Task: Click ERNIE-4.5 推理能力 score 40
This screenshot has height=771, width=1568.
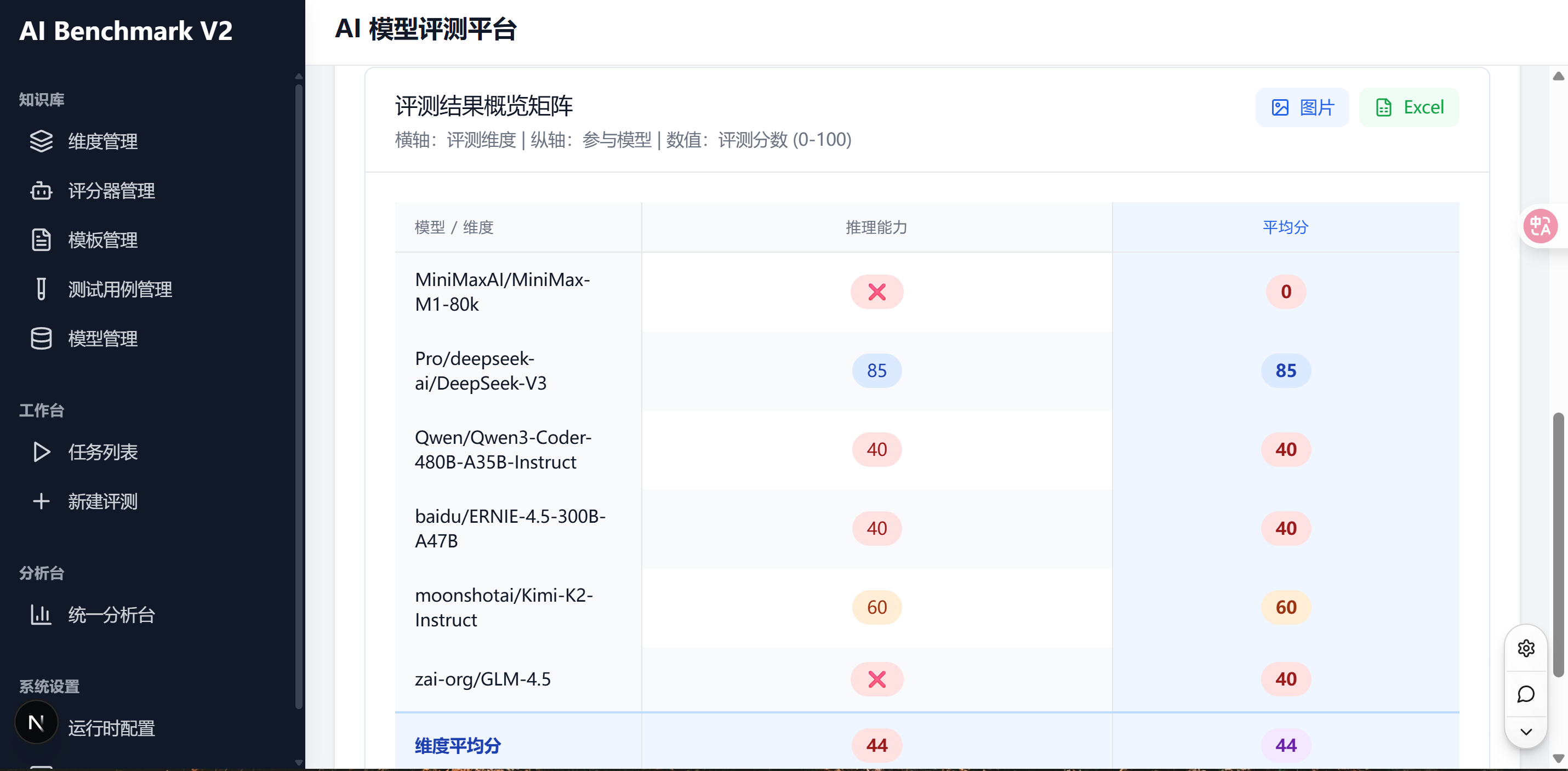Action: click(x=876, y=528)
